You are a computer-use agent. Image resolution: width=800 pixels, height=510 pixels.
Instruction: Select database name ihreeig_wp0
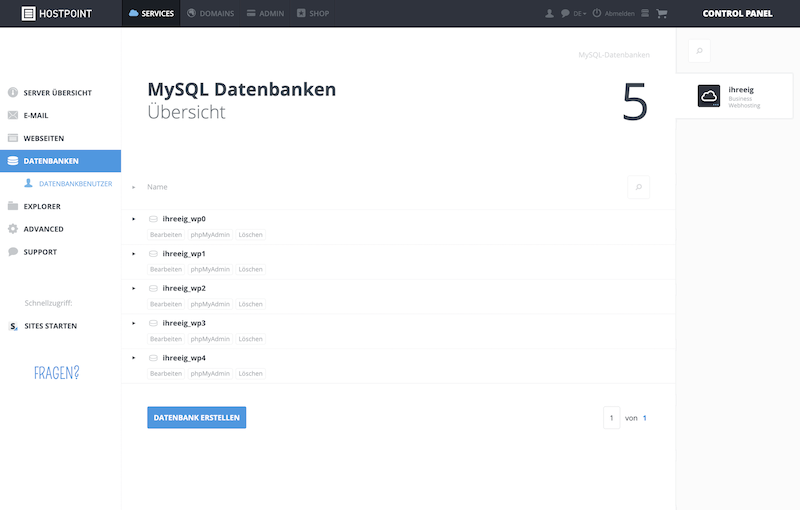[184, 219]
